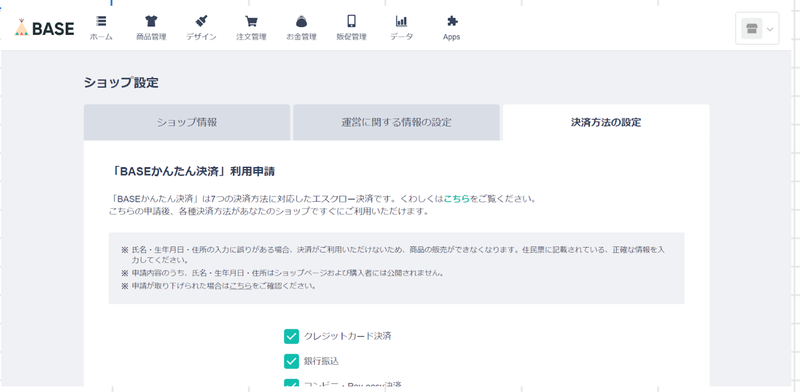Open 商品管理 shirt icon
The image size is (800, 392).
click(151, 21)
